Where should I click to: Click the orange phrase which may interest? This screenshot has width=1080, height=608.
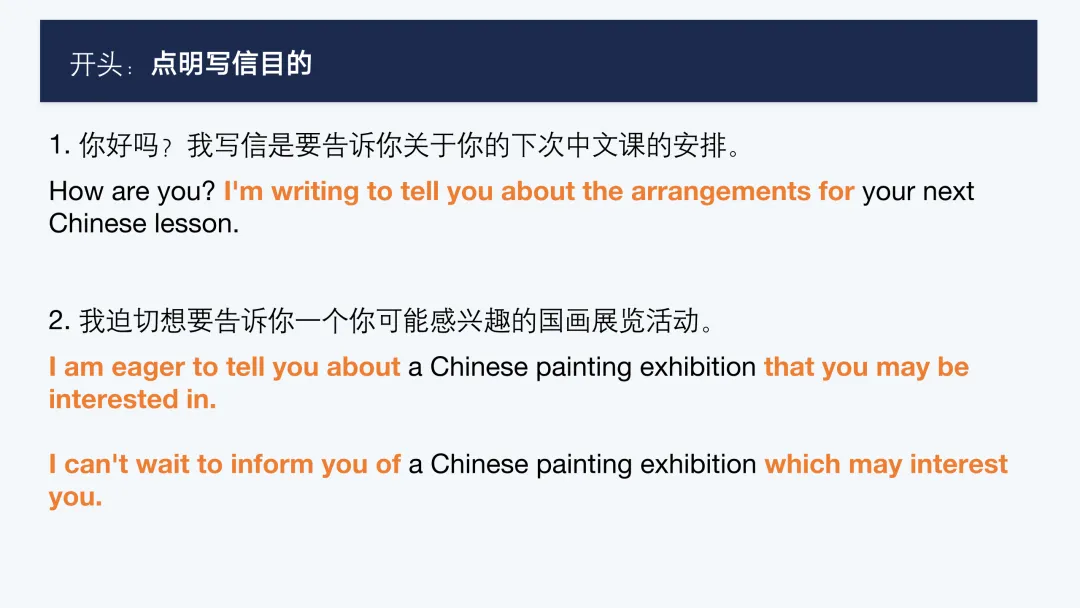(886, 464)
